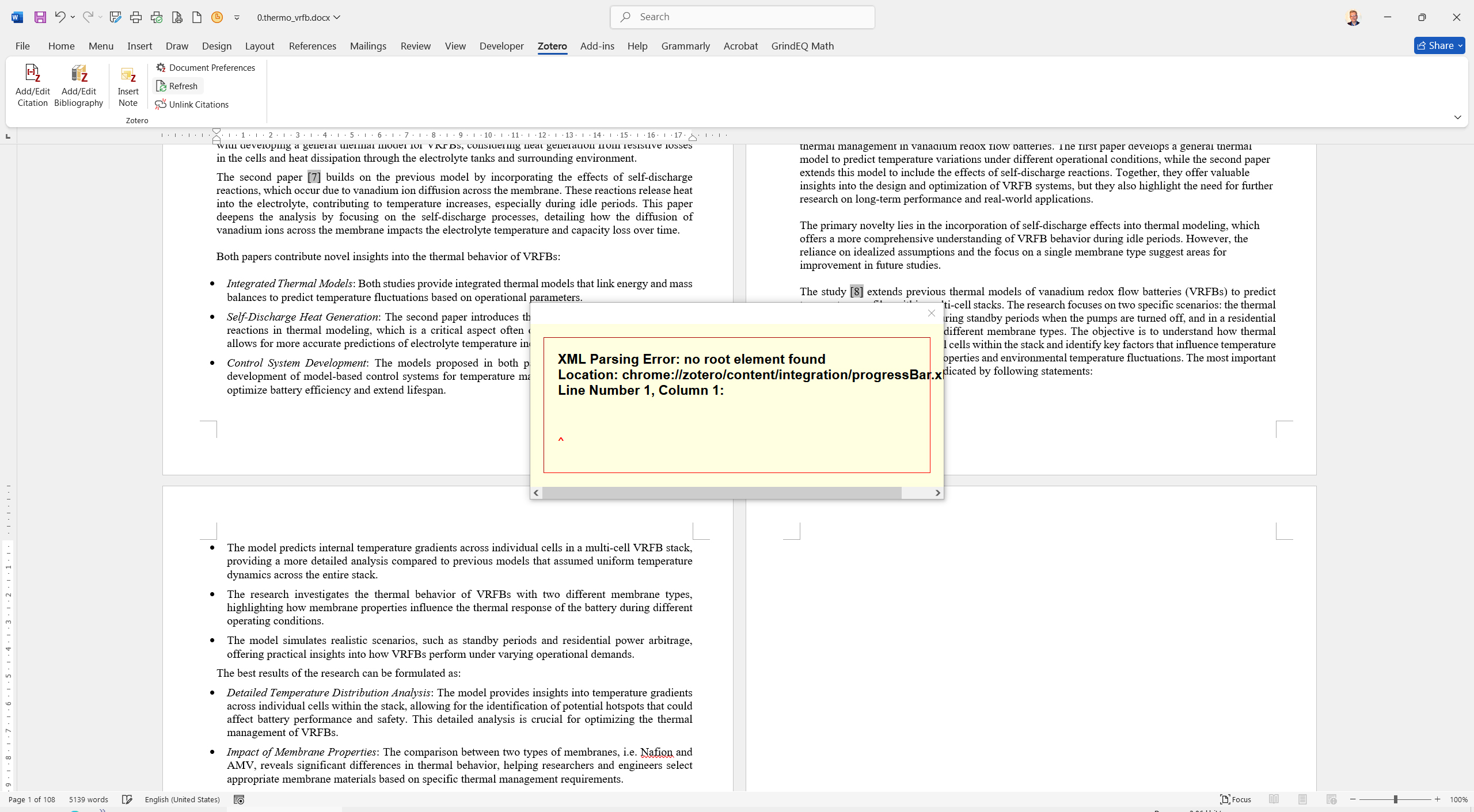
Task: Switch to Read Mode view
Action: tap(1274, 799)
